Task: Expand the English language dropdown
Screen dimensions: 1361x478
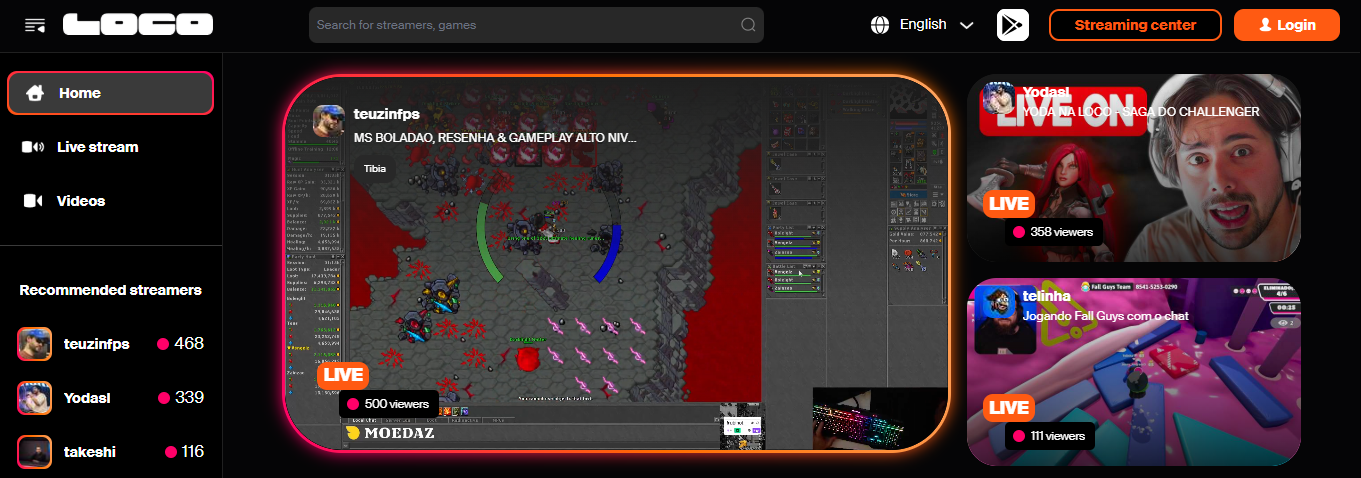Action: click(922, 25)
